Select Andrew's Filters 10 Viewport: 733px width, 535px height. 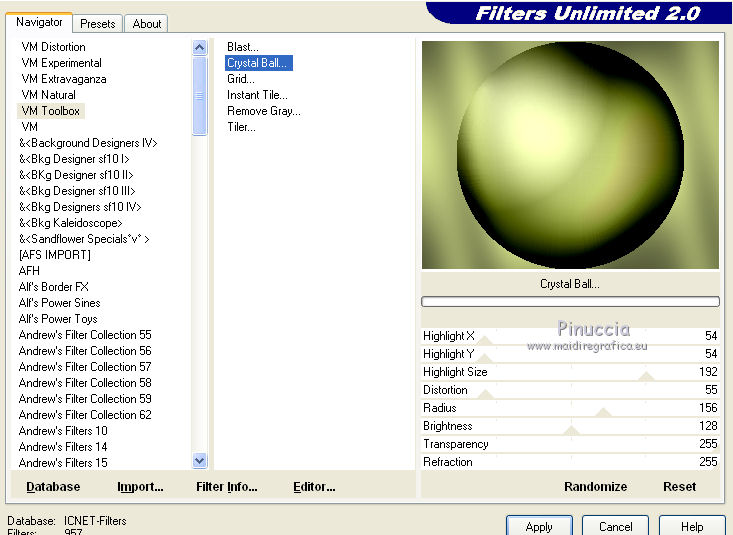click(63, 431)
